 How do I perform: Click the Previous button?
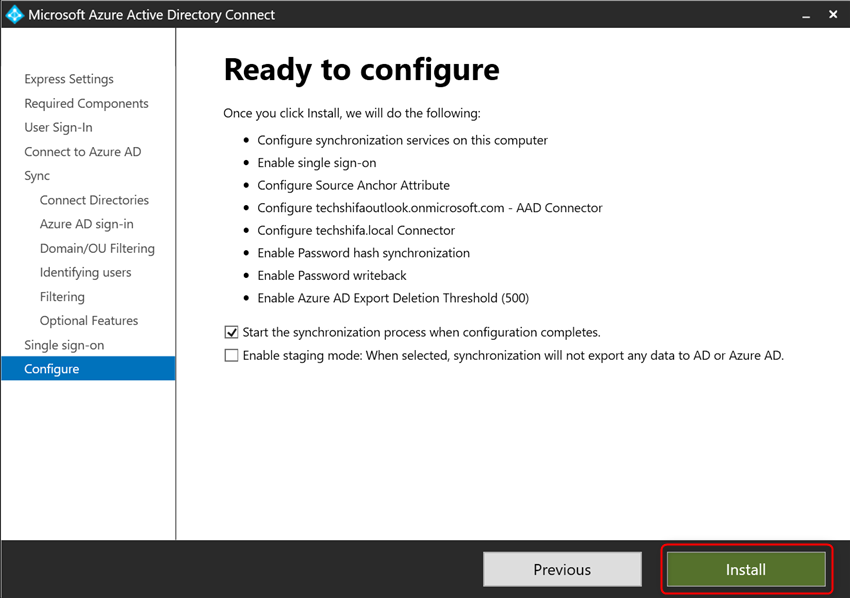tap(562, 569)
